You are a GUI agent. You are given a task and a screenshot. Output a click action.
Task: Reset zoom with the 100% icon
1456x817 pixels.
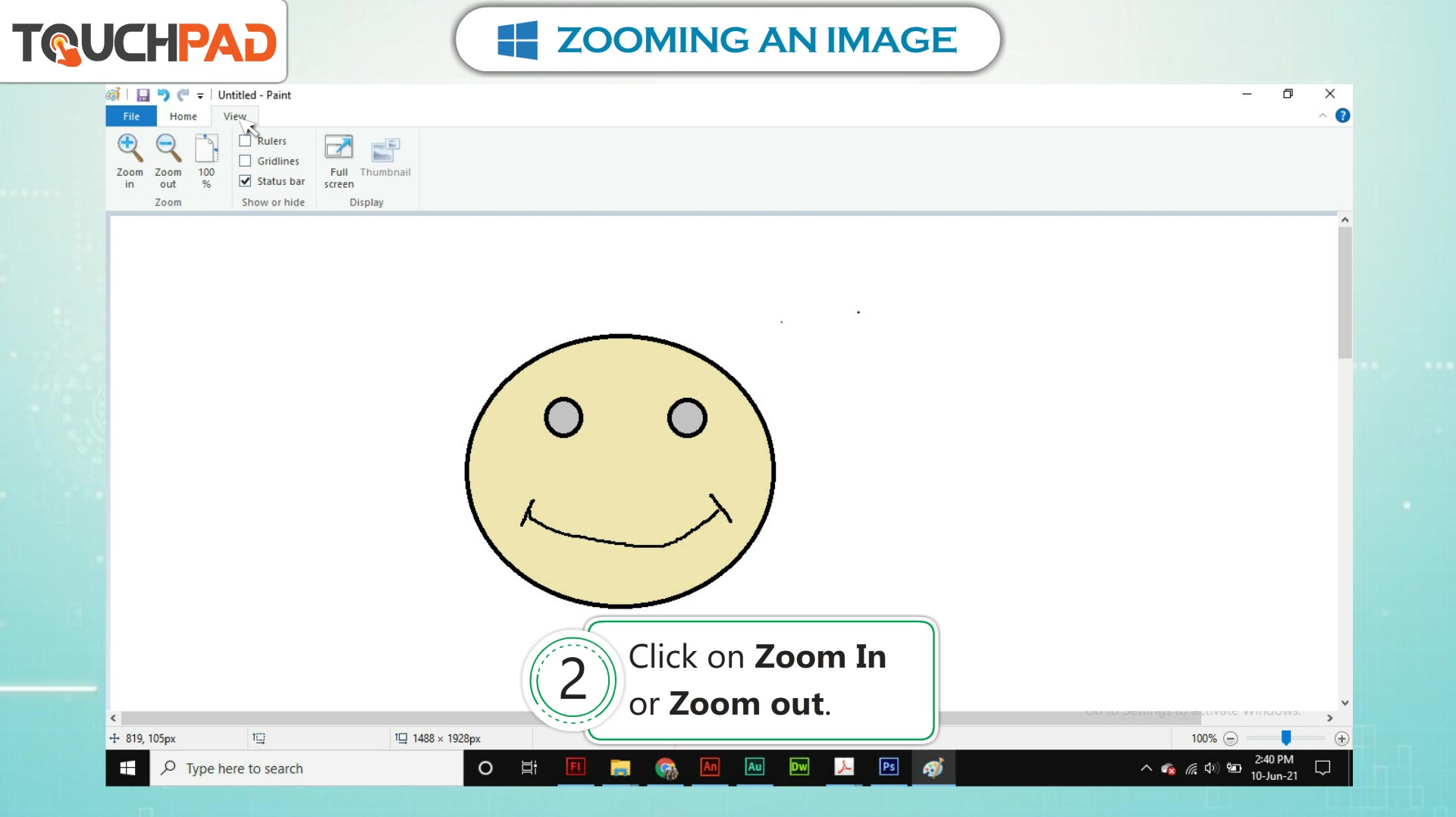[x=206, y=148]
